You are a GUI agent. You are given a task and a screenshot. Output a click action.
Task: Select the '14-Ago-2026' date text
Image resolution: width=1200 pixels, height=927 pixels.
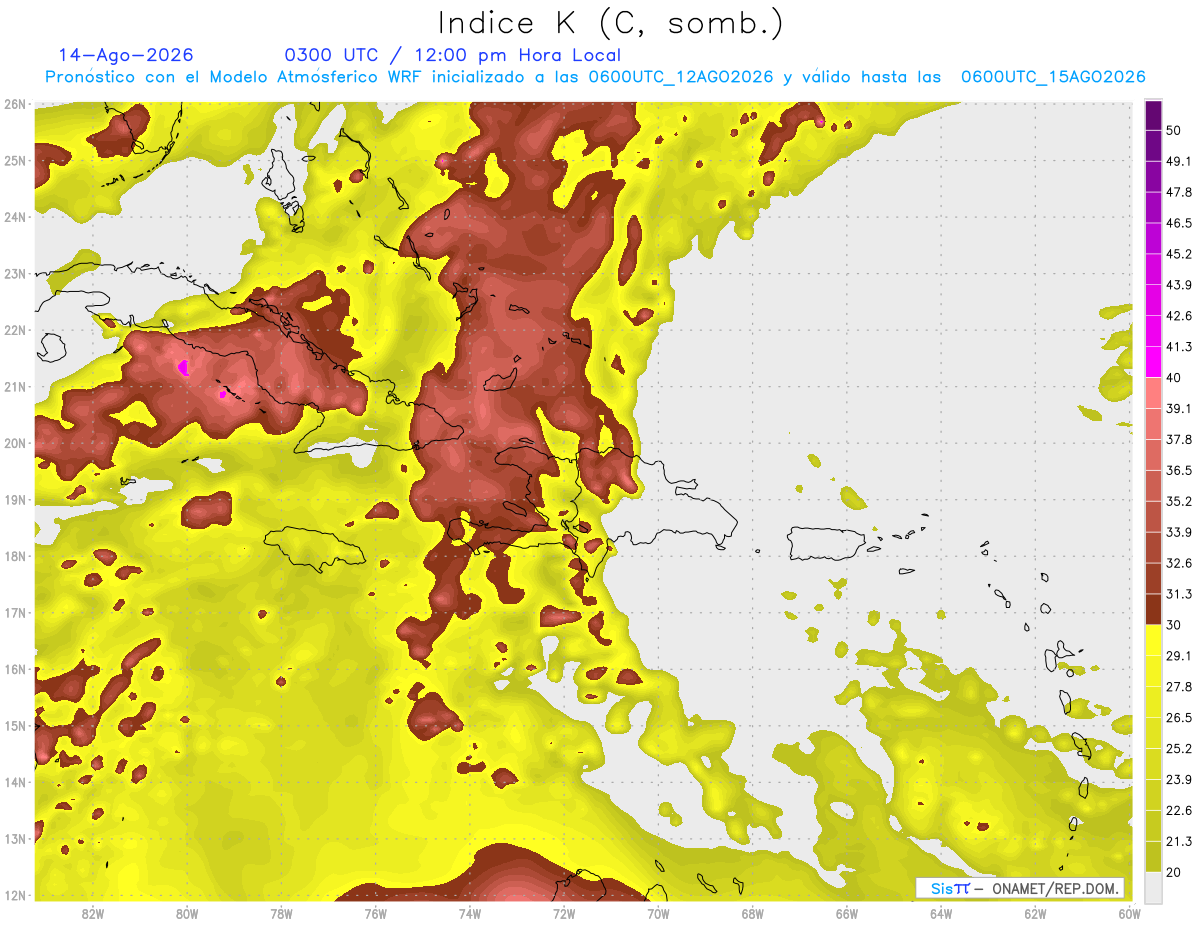coord(126,56)
